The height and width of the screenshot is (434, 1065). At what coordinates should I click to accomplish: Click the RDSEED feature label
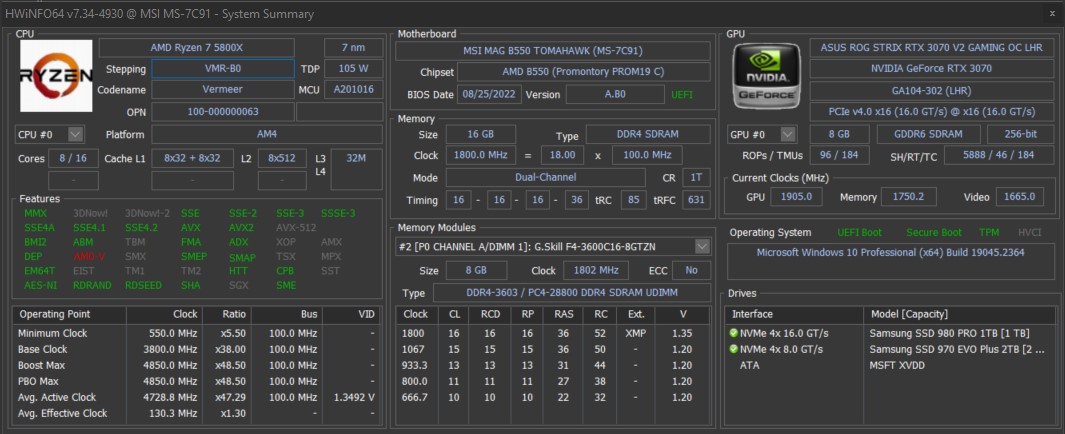pyautogui.click(x=143, y=285)
